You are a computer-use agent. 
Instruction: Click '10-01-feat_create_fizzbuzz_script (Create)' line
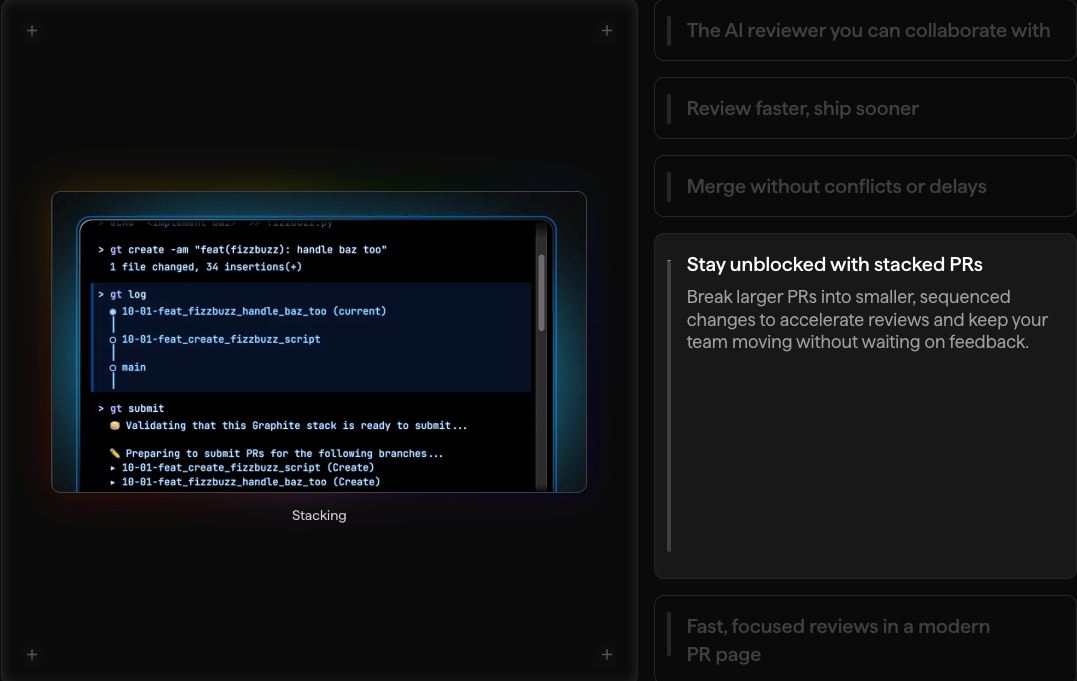(x=242, y=467)
